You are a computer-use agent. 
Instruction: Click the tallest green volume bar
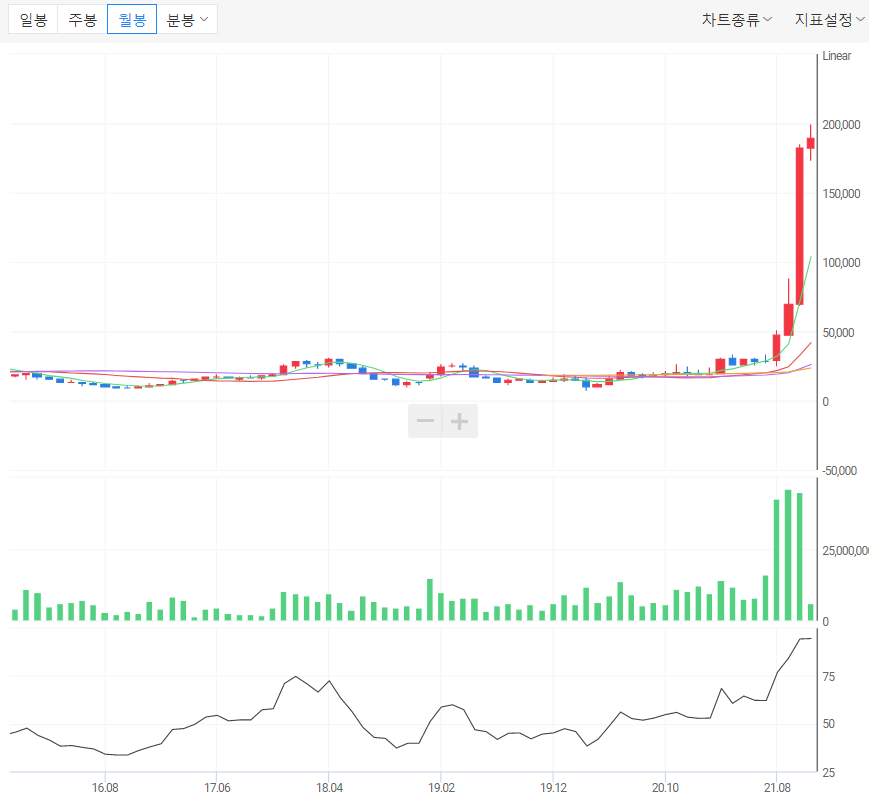788,555
